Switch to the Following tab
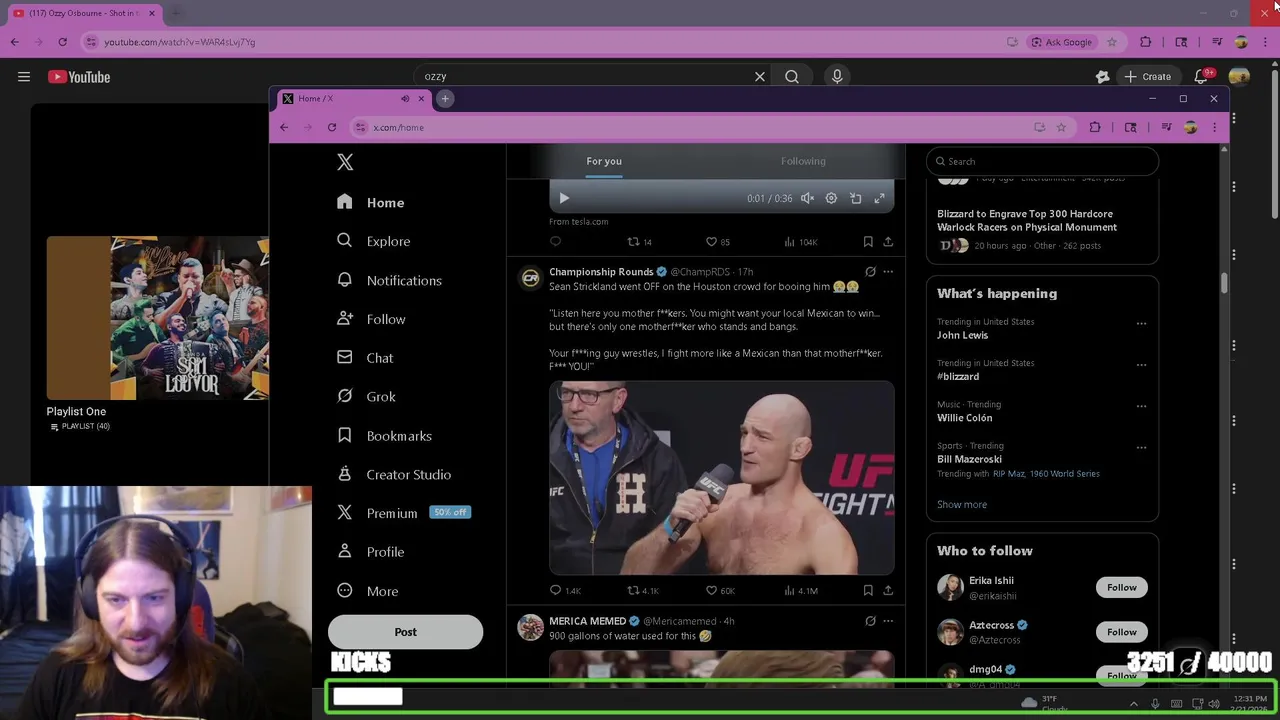 coord(803,161)
